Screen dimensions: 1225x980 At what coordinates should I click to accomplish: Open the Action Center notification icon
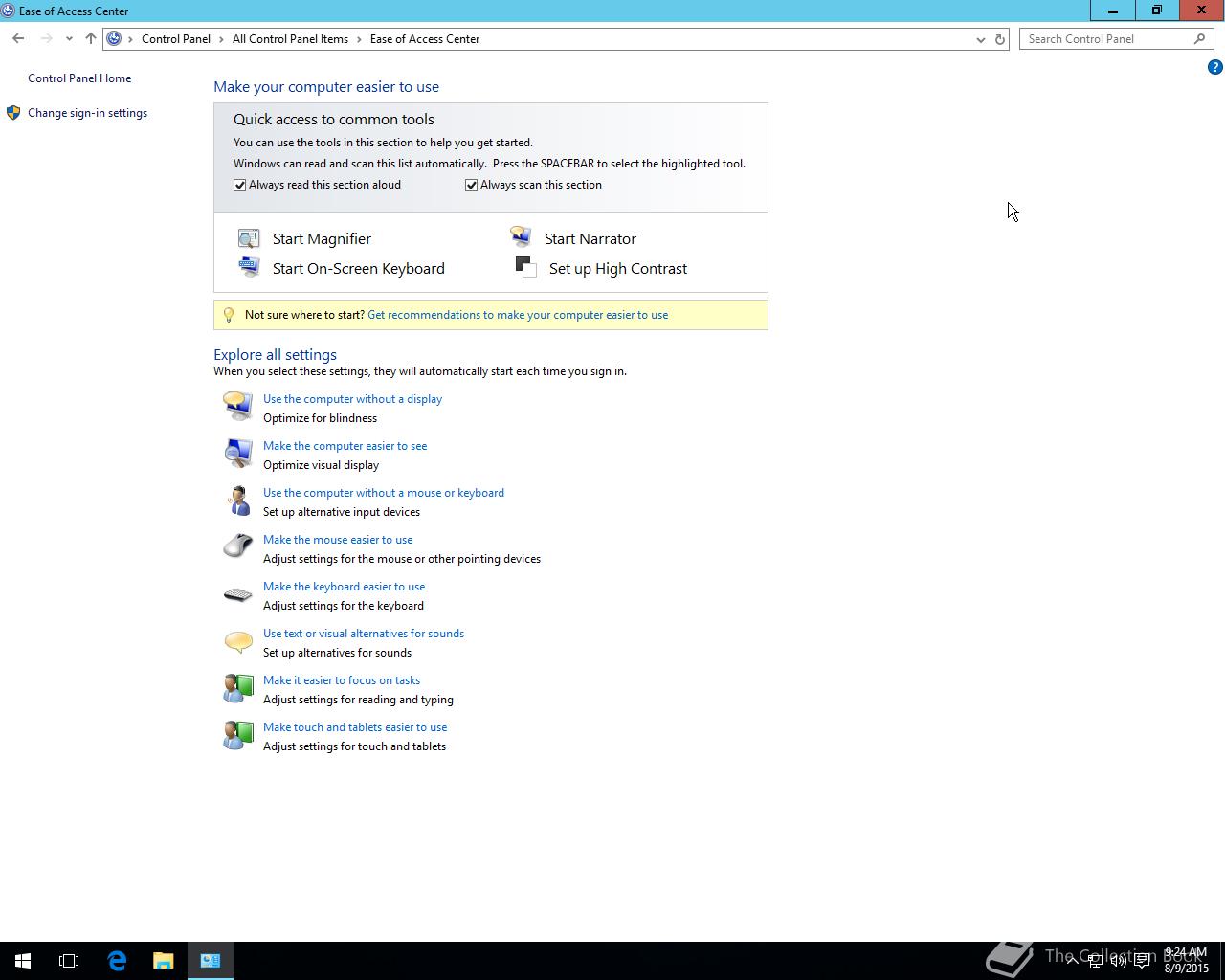click(1142, 960)
